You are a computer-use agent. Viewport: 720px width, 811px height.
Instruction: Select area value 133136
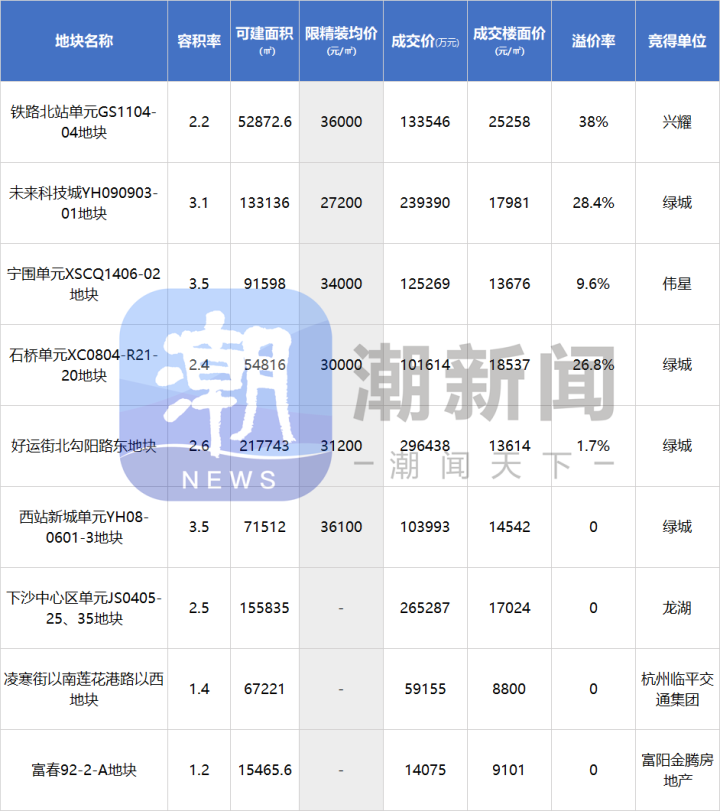(x=265, y=203)
